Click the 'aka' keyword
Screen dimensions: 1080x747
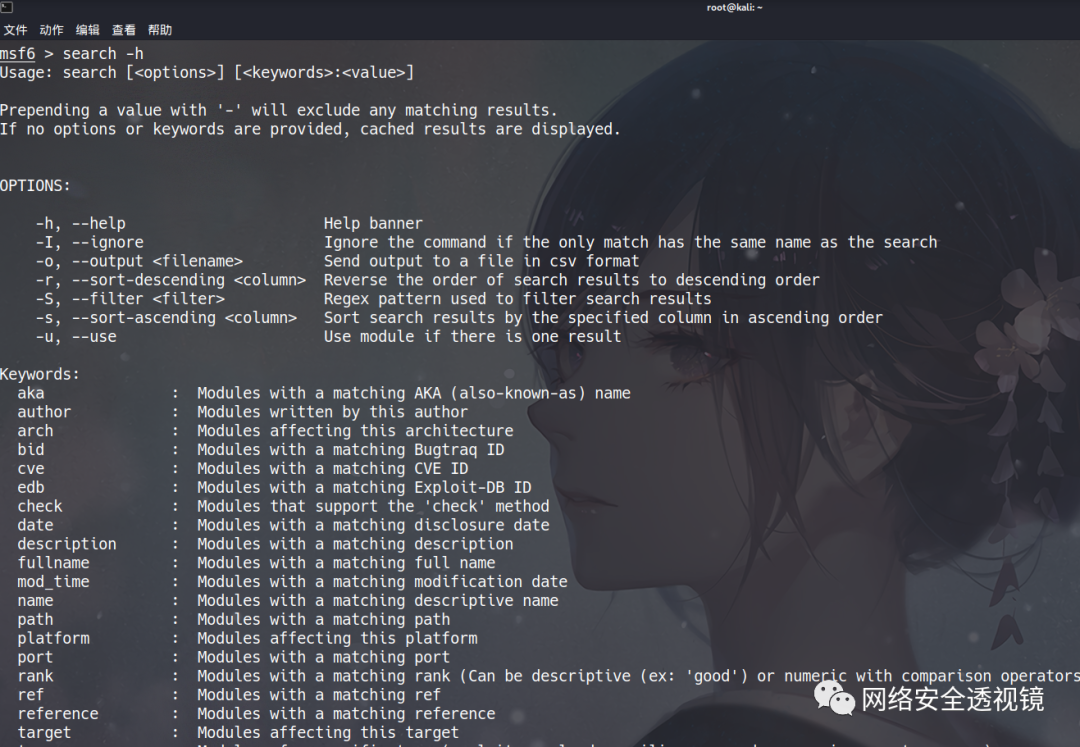pyautogui.click(x=31, y=393)
